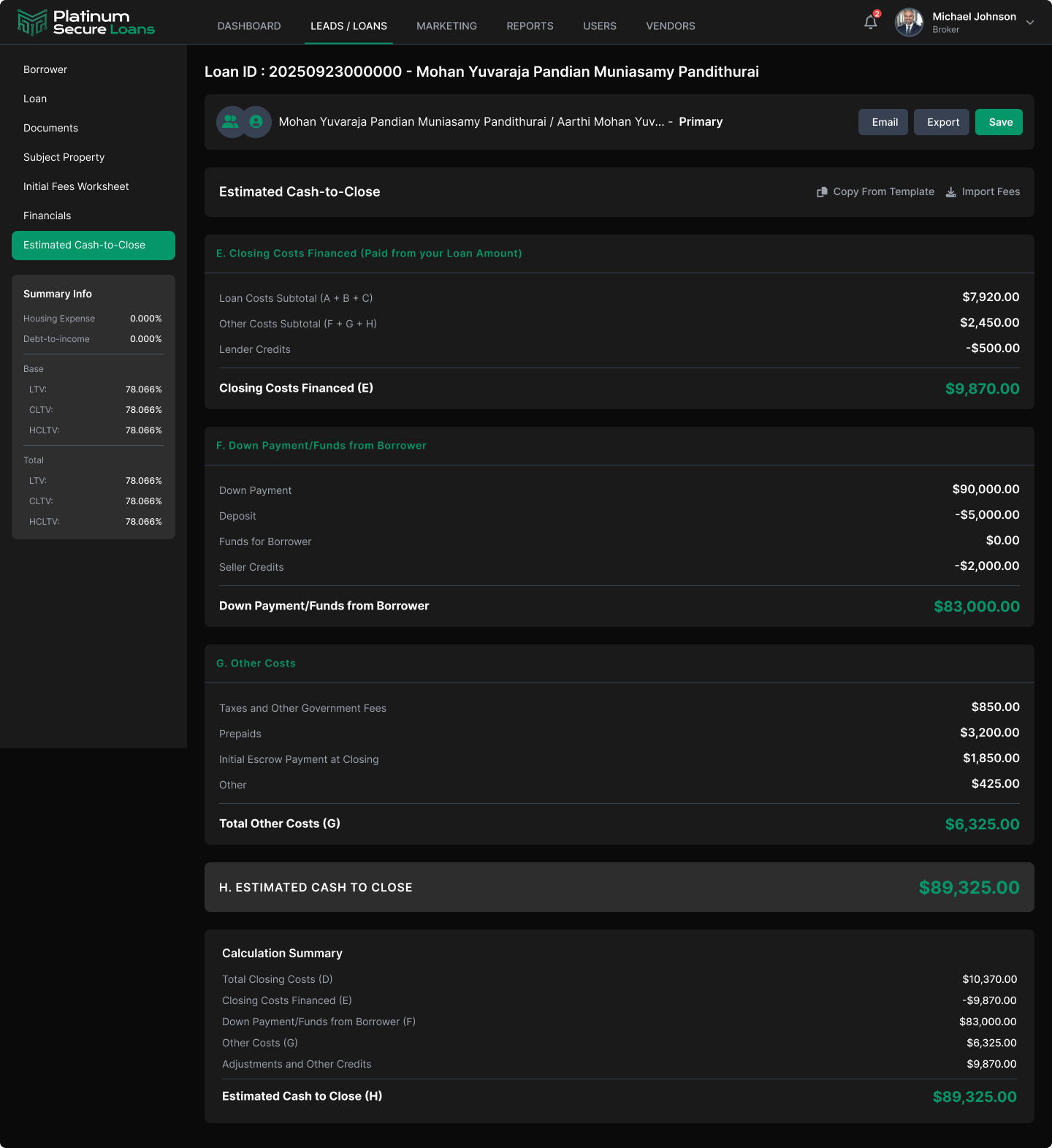Screen dimensions: 1052x1148
Task: Click the Platinum Secure Loans logo
Action: (x=86, y=23)
